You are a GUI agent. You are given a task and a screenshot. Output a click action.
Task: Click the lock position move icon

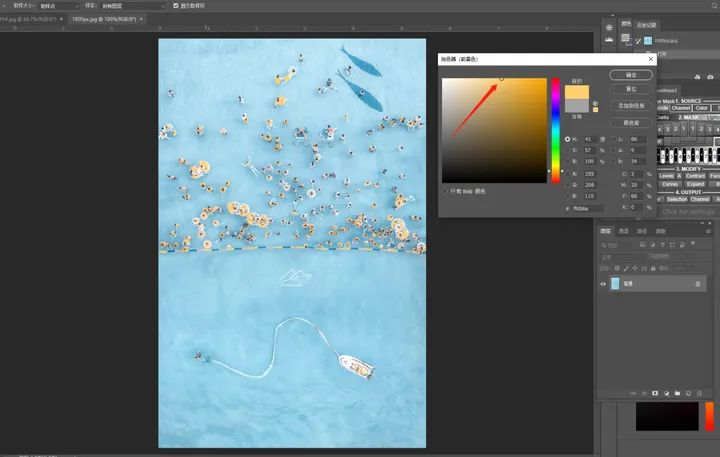click(x=635, y=268)
